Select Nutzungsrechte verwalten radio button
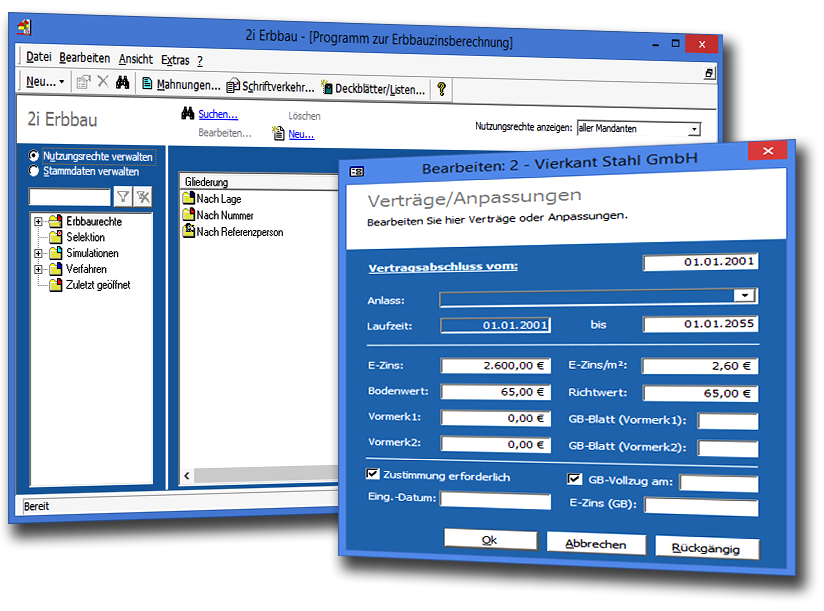The width and height of the screenshot is (824, 611). (x=35, y=157)
